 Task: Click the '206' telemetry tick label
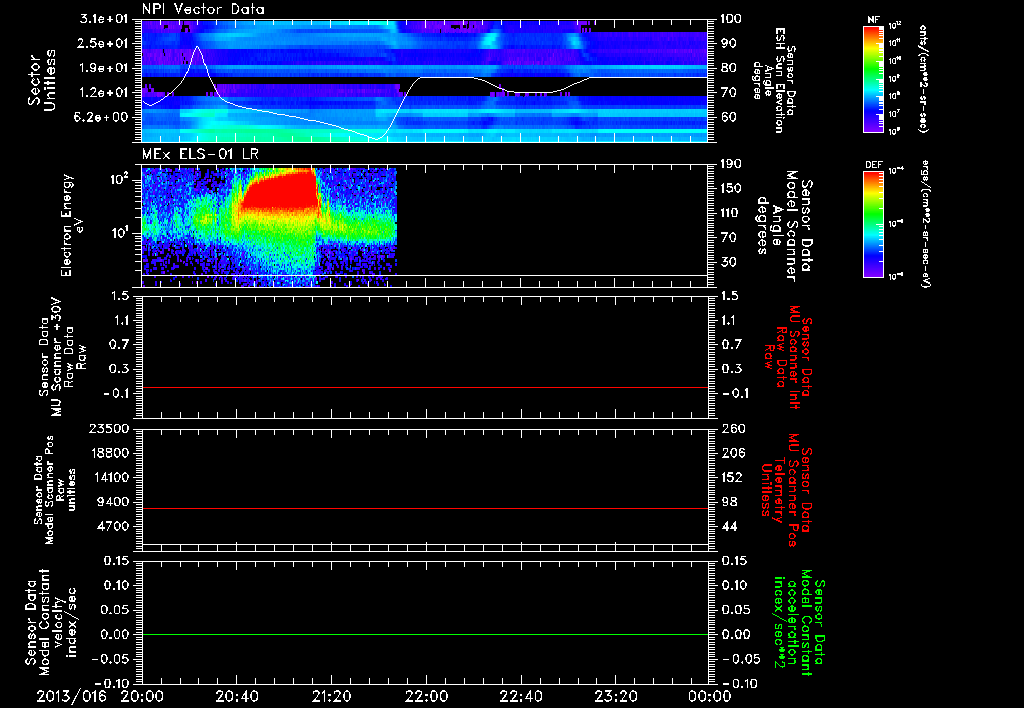(x=733, y=453)
